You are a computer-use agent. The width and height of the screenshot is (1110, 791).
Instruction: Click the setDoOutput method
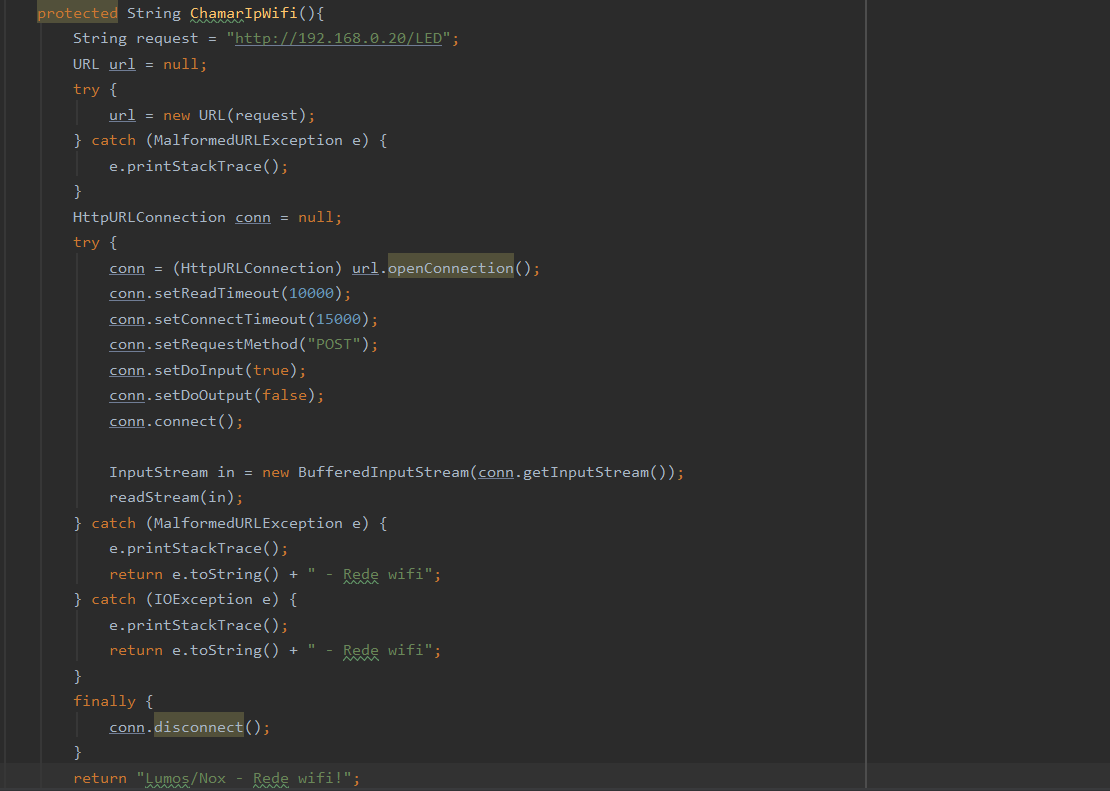pyautogui.click(x=203, y=395)
